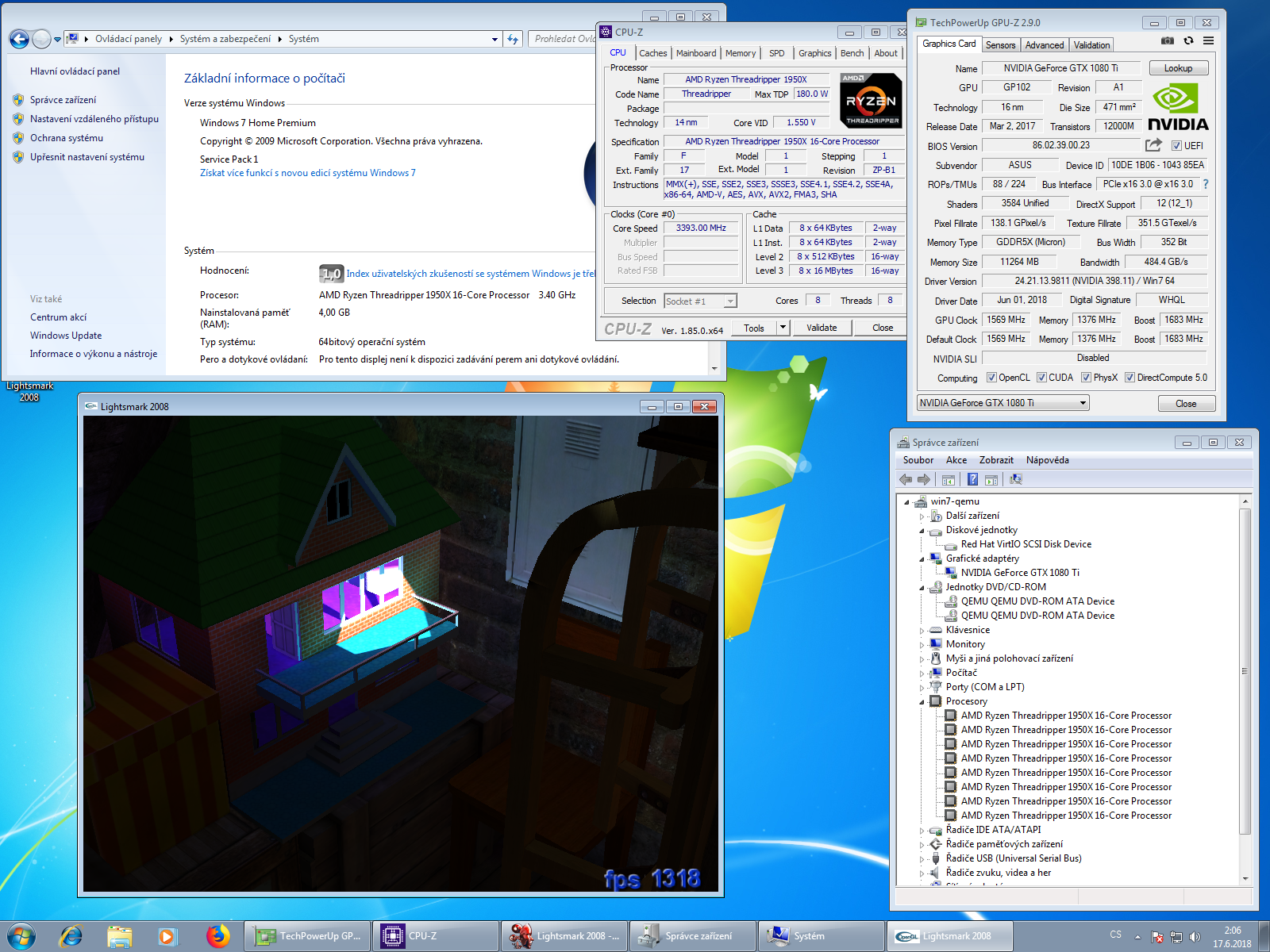1270x952 pixels.
Task: Click the Bus Interface question mark in GPU-Z
Action: (x=1206, y=184)
